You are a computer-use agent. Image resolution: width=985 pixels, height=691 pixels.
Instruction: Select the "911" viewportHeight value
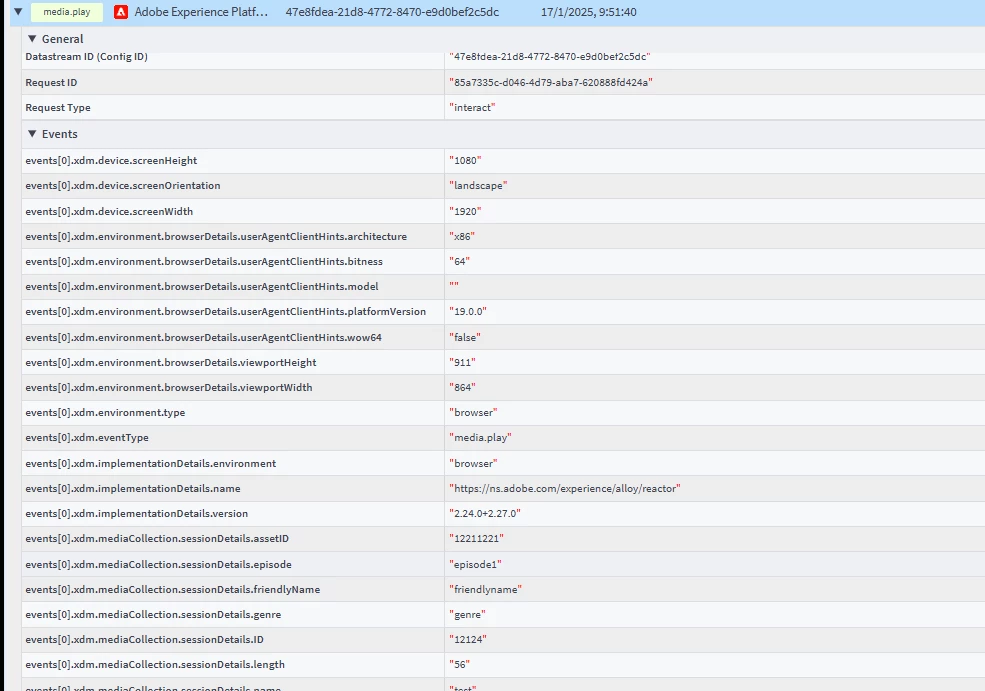coord(462,362)
